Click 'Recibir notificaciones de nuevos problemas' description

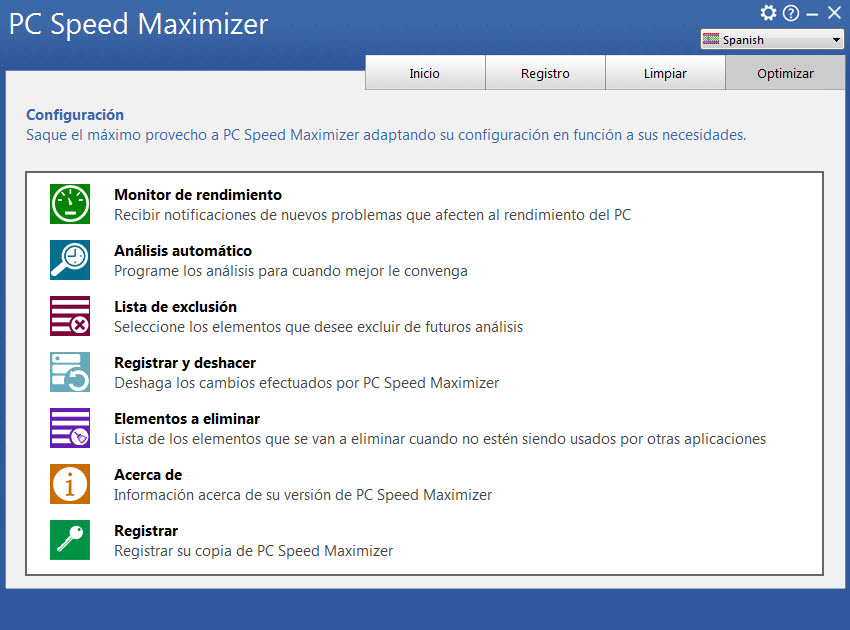(372, 215)
